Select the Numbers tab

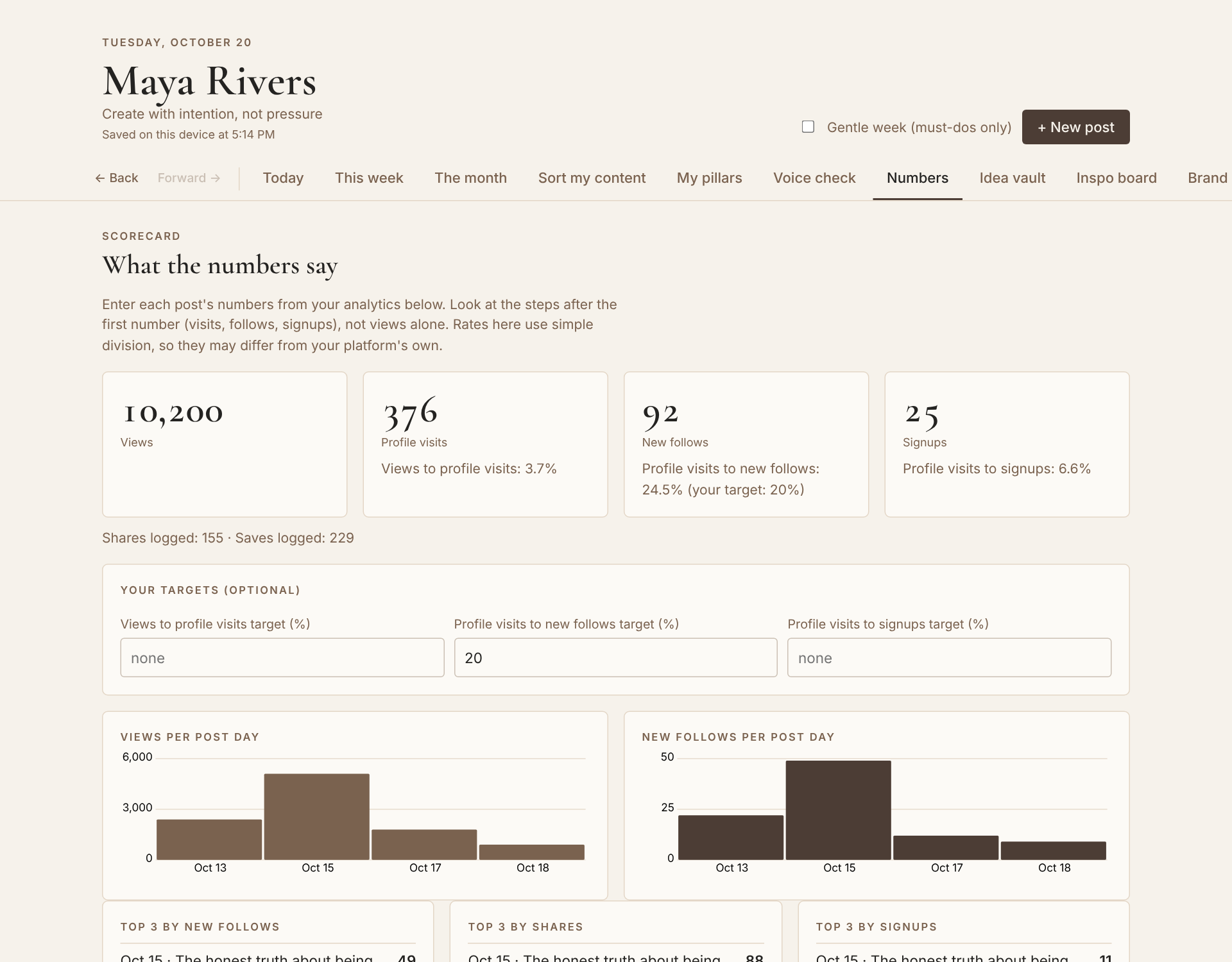click(918, 178)
